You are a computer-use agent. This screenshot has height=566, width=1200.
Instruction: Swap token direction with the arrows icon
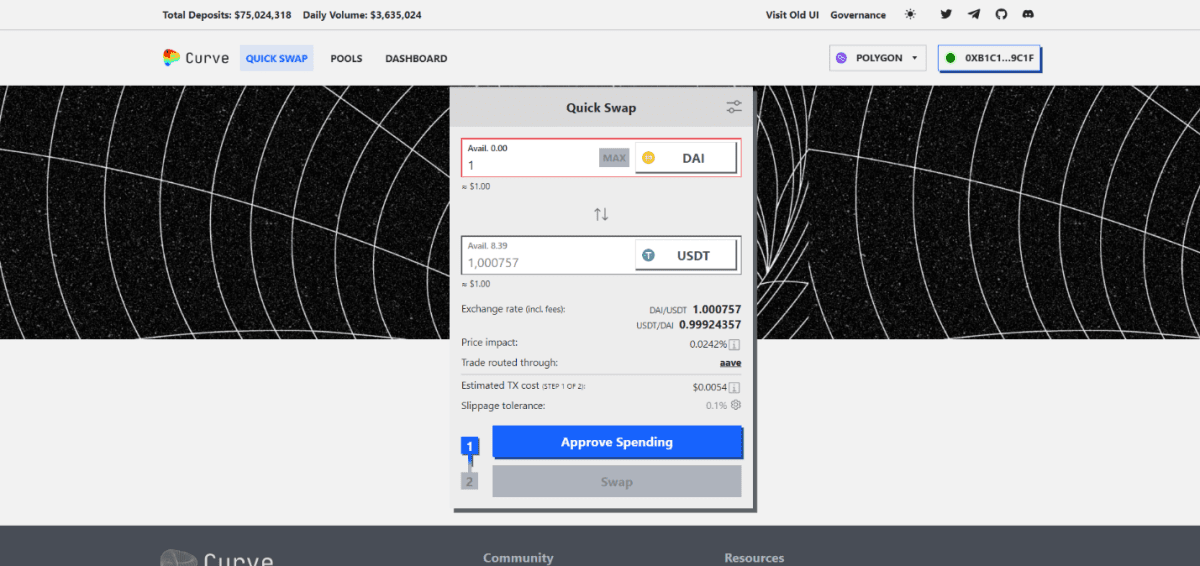tap(601, 214)
